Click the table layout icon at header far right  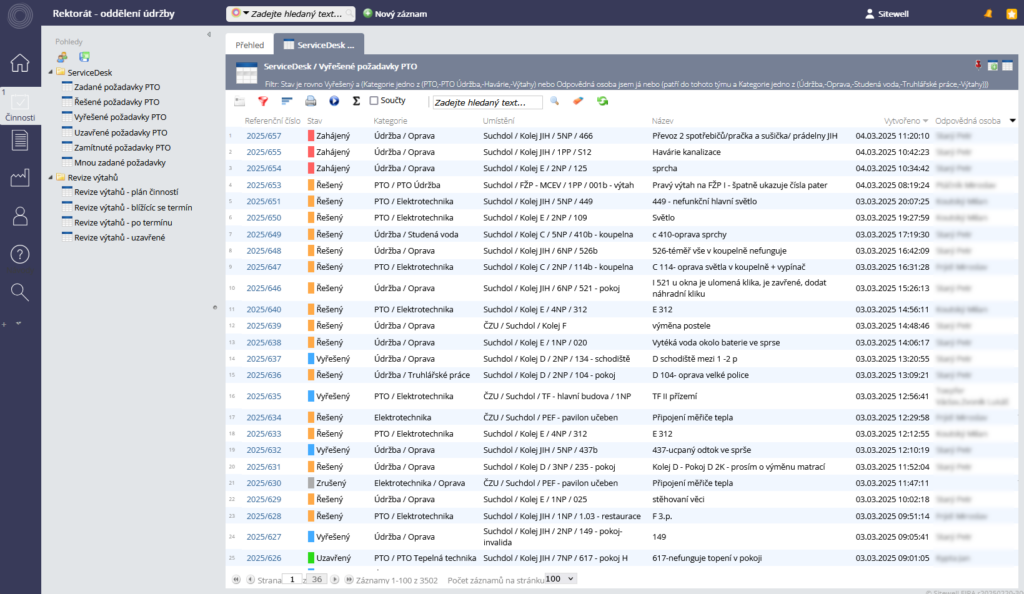1008,66
